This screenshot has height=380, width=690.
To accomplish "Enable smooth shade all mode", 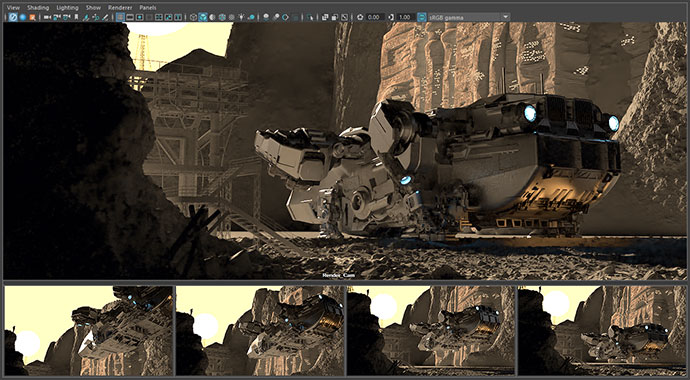I will coord(203,17).
